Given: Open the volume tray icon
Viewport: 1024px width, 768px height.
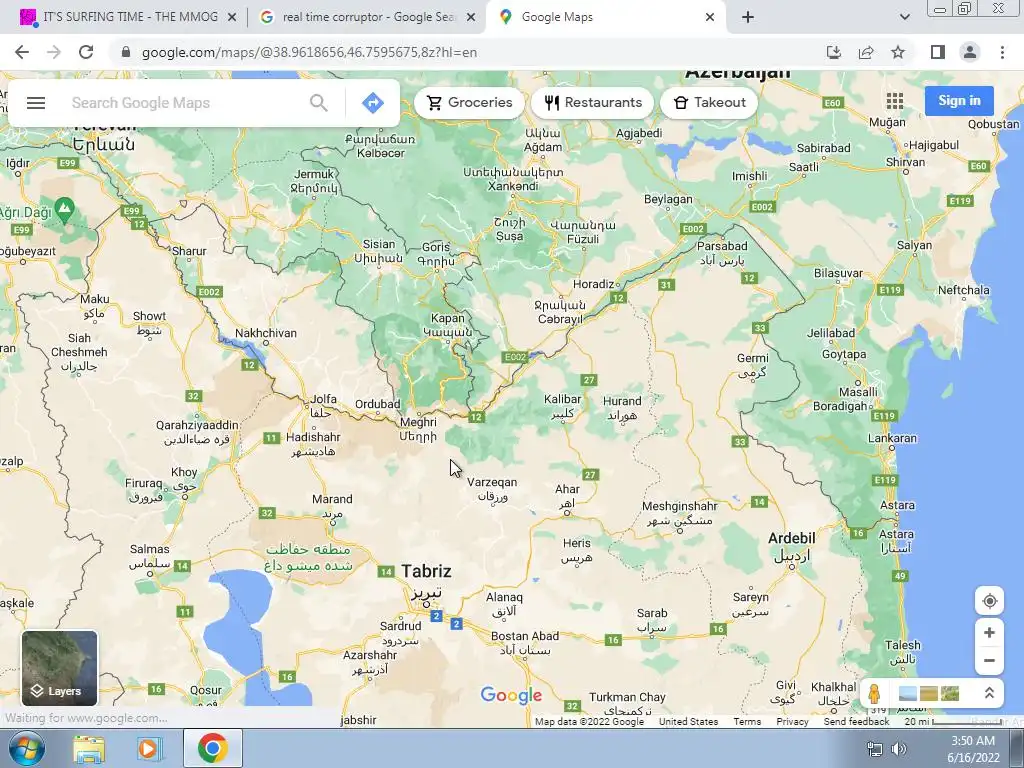Looking at the screenshot, I should click(899, 748).
